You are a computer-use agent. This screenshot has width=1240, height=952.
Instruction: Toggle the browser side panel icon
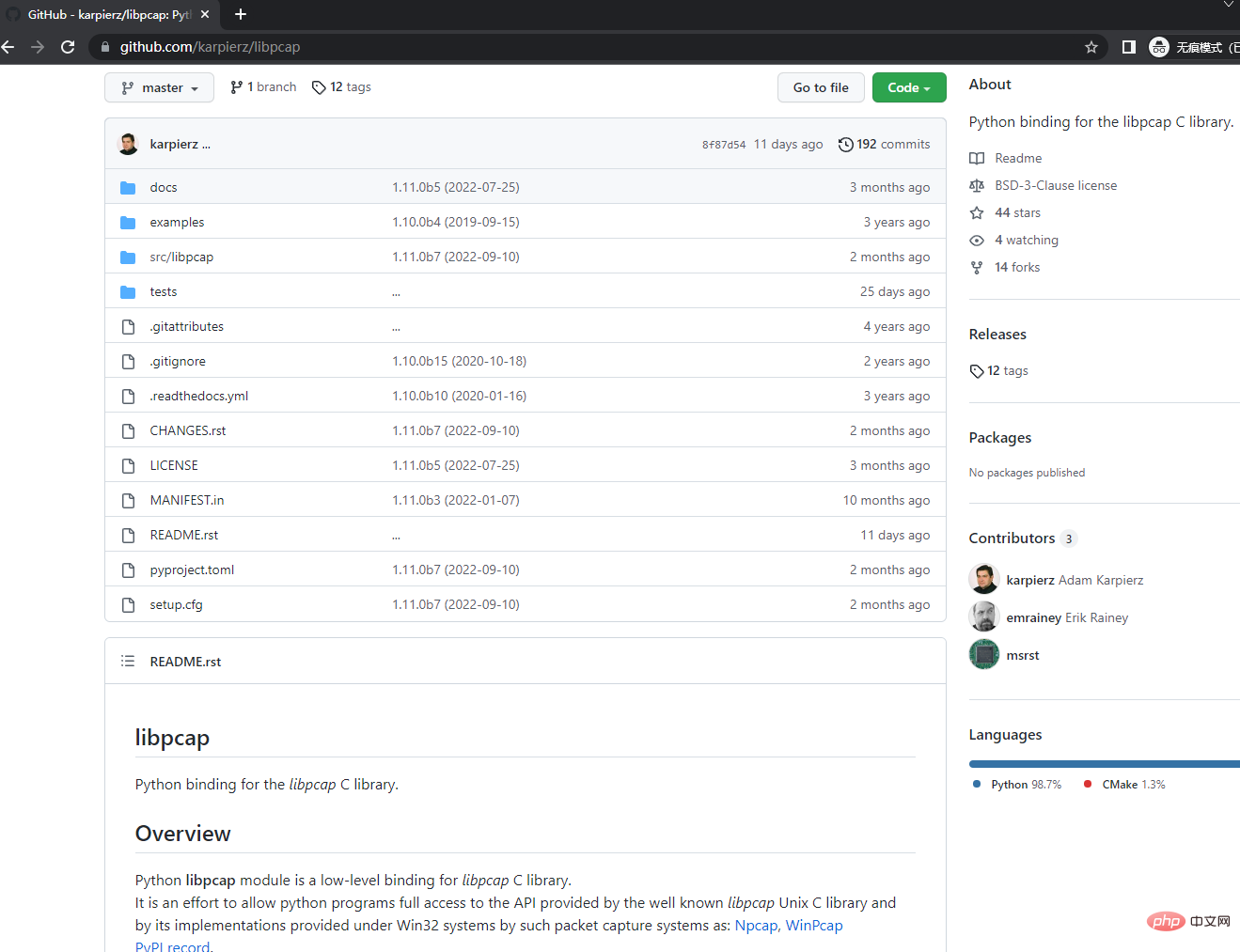coord(1129,47)
